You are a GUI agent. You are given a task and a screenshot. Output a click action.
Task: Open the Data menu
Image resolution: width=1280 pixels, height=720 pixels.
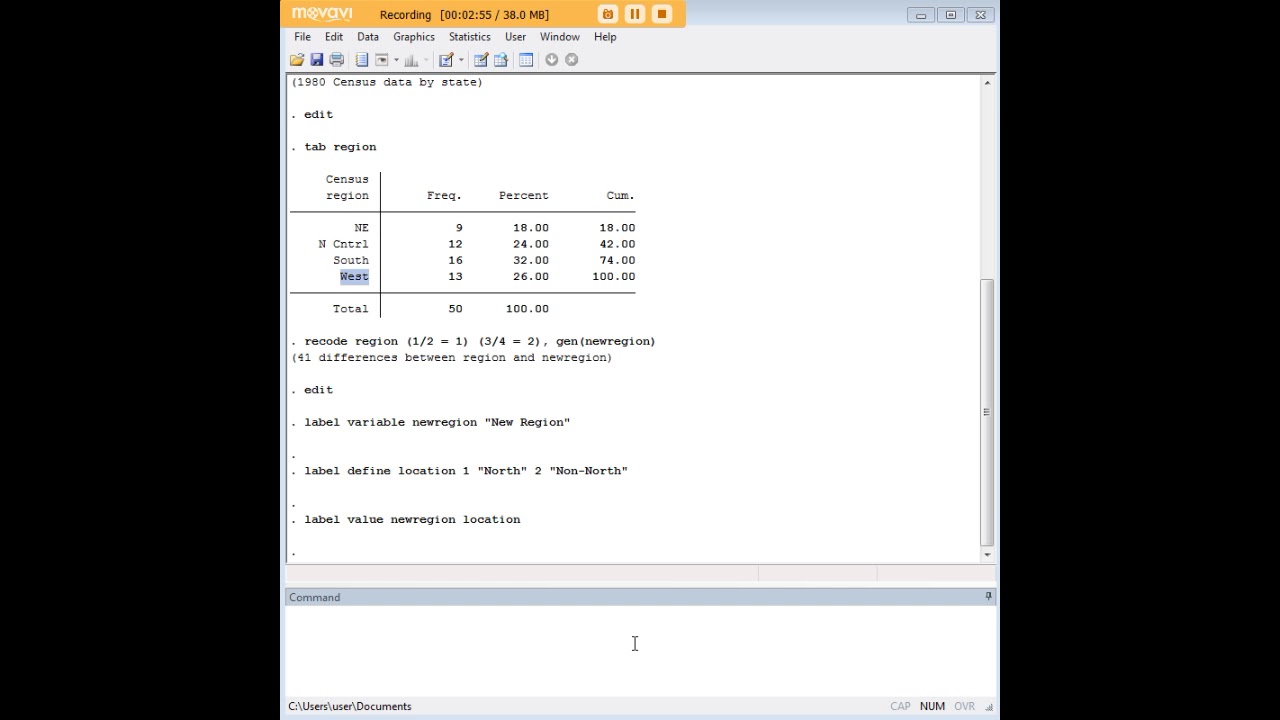click(x=368, y=37)
